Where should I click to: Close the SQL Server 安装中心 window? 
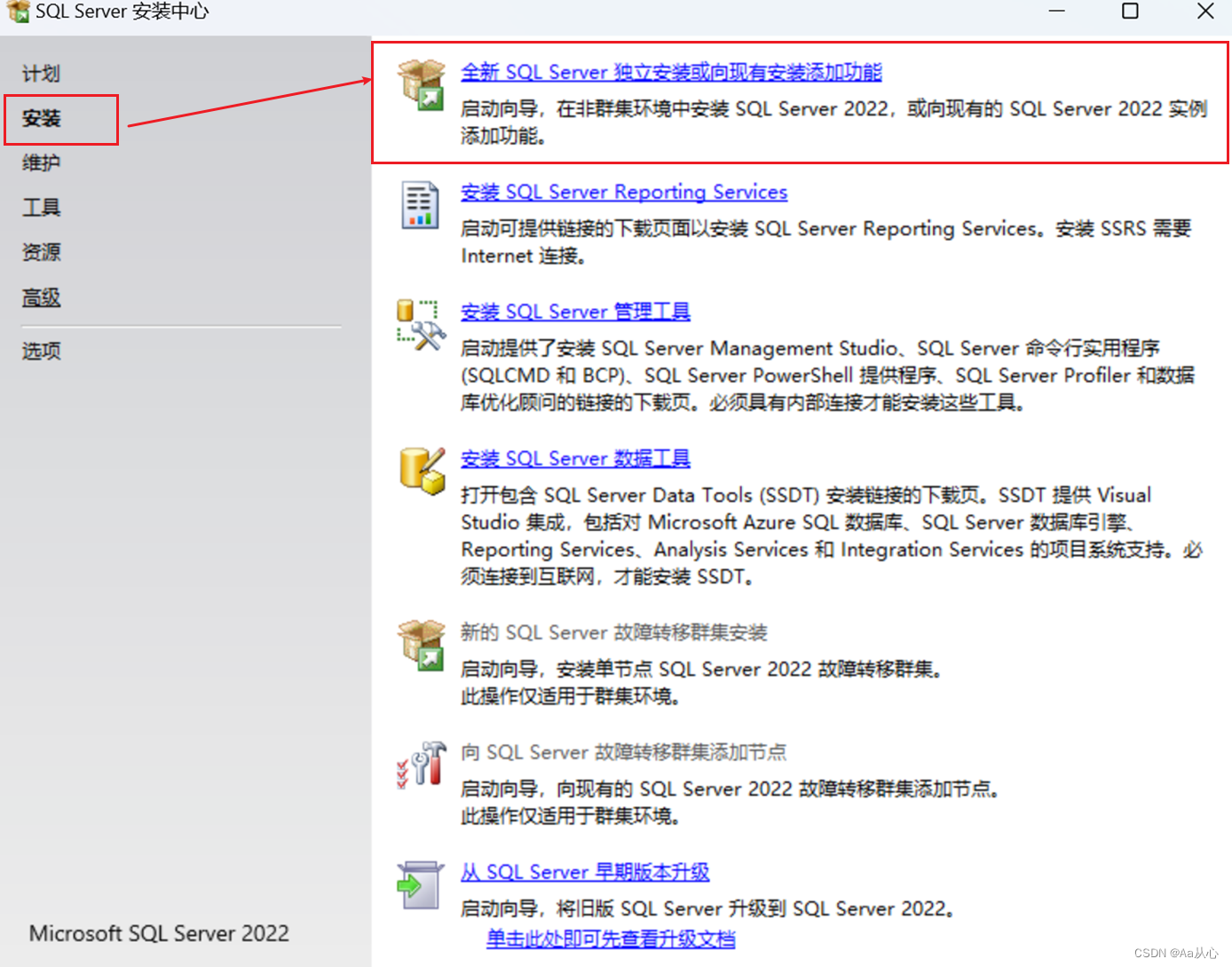pos(1205,11)
